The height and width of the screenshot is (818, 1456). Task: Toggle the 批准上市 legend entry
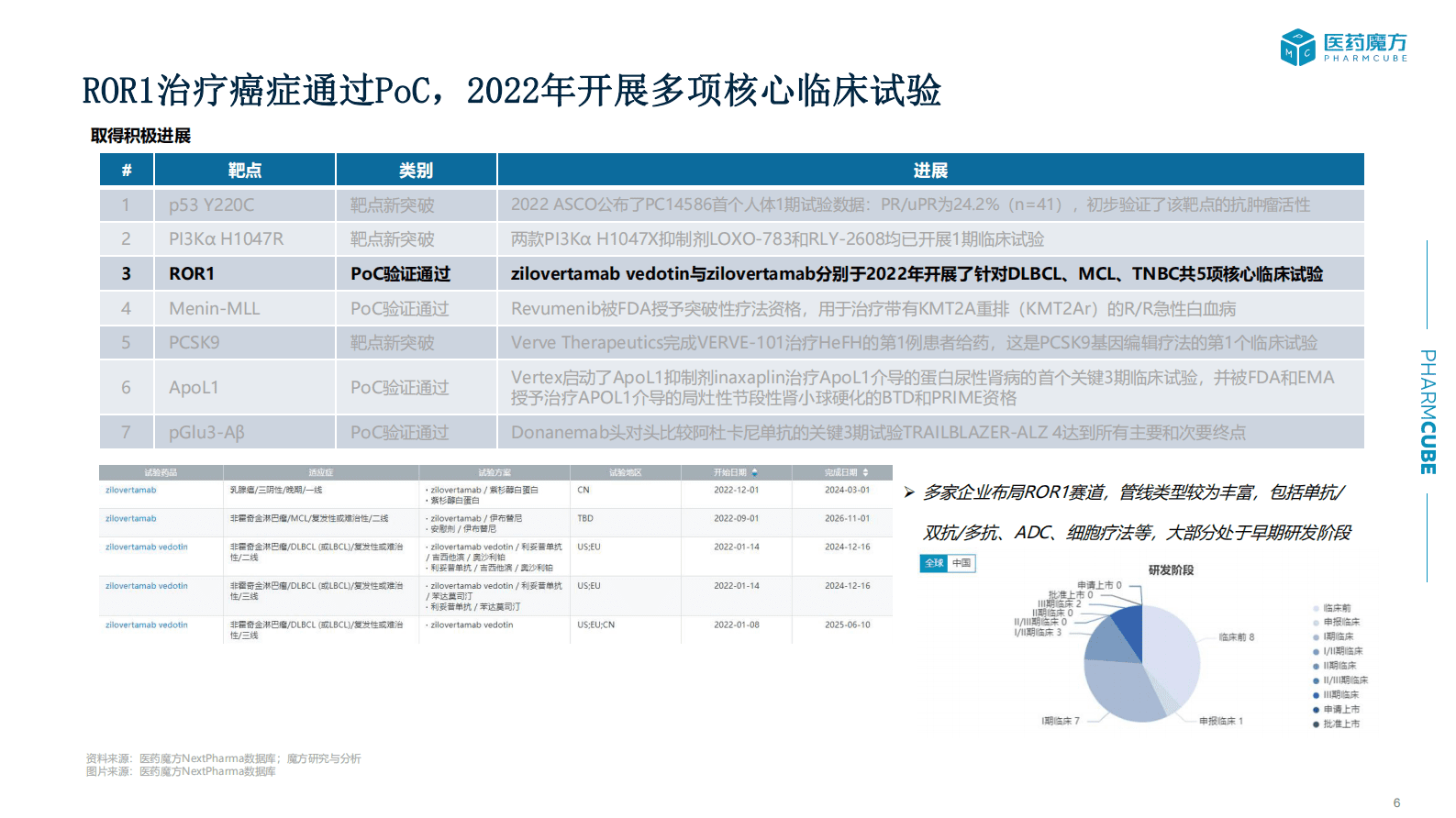click(x=1337, y=724)
